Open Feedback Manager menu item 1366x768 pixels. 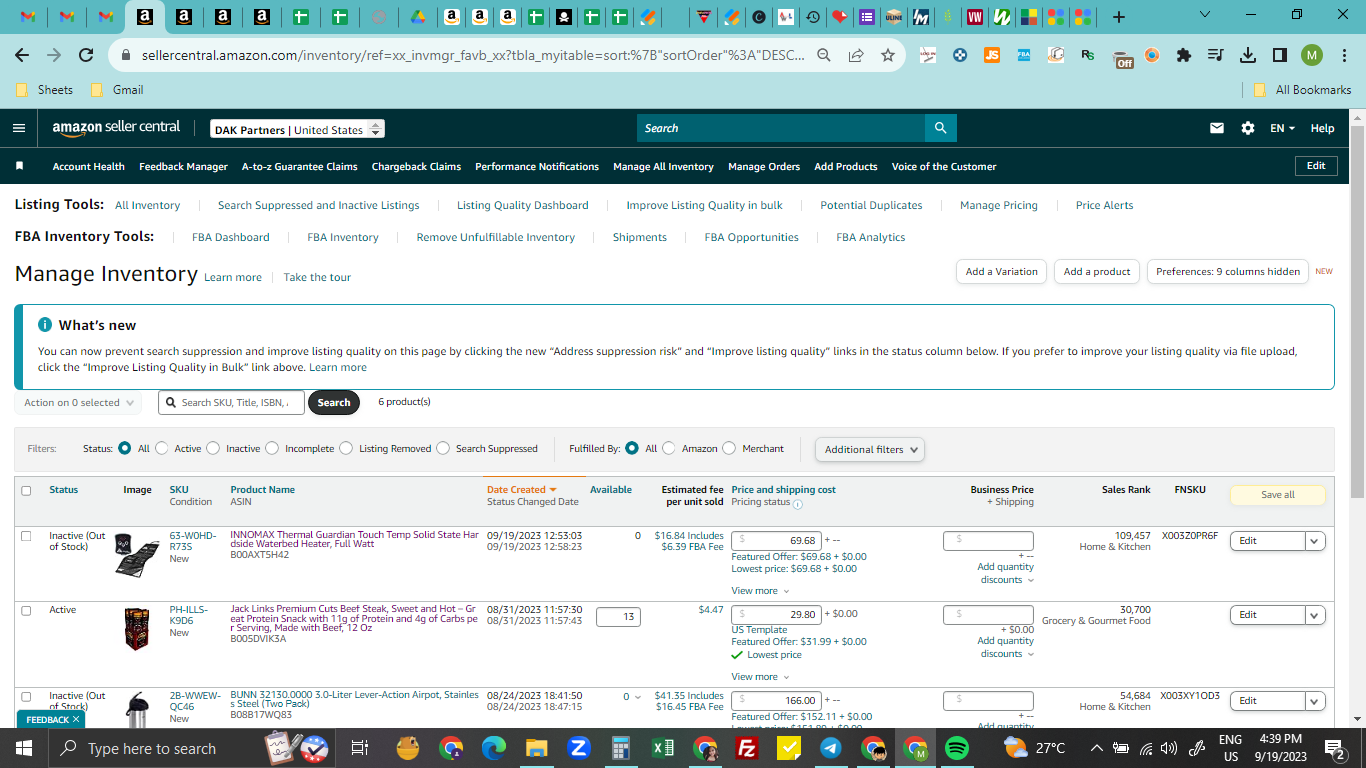(x=183, y=166)
